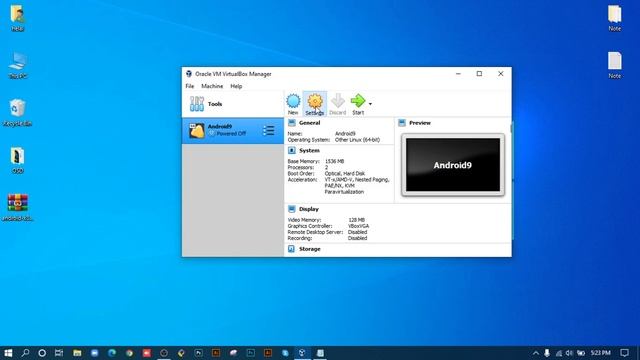Click the Storage section icon
This screenshot has width=640, height=360.
pos(291,249)
